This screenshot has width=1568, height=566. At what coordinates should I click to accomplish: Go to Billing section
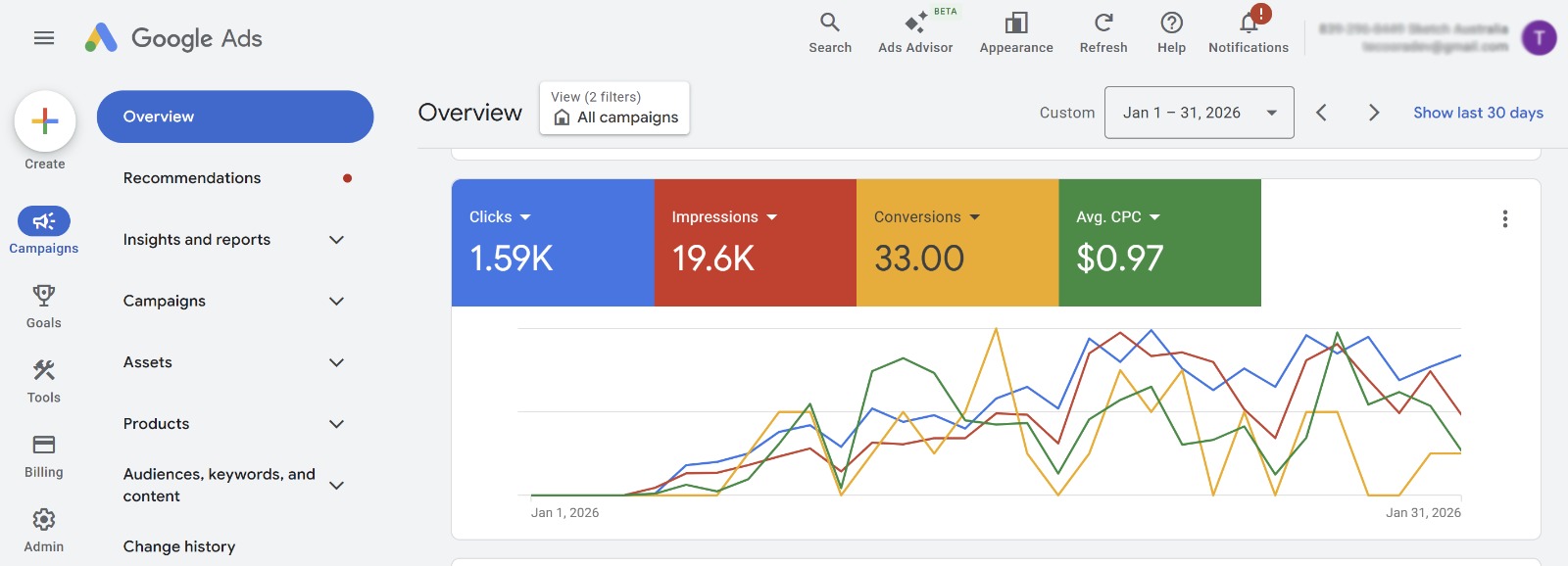coord(44,446)
